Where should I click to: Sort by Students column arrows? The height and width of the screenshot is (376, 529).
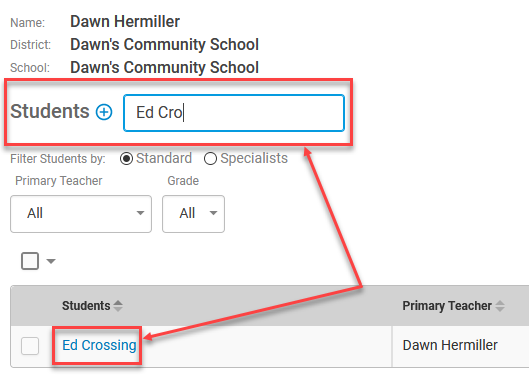click(x=118, y=306)
